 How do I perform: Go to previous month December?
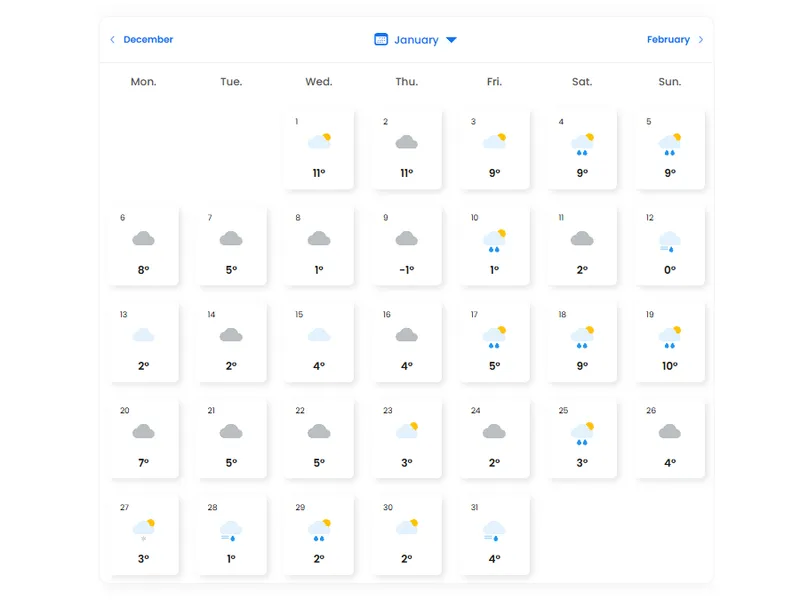pos(148,40)
